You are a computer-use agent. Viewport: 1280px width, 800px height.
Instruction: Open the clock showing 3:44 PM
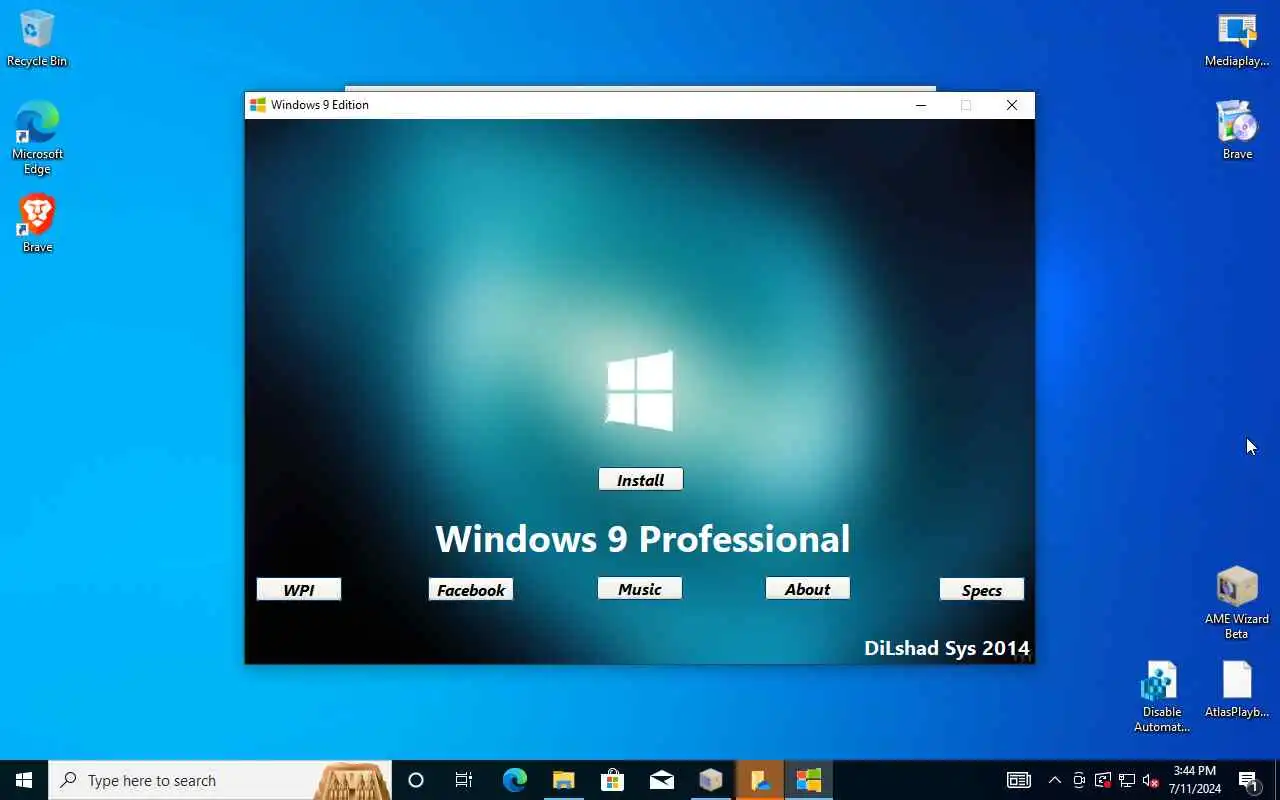click(1195, 780)
